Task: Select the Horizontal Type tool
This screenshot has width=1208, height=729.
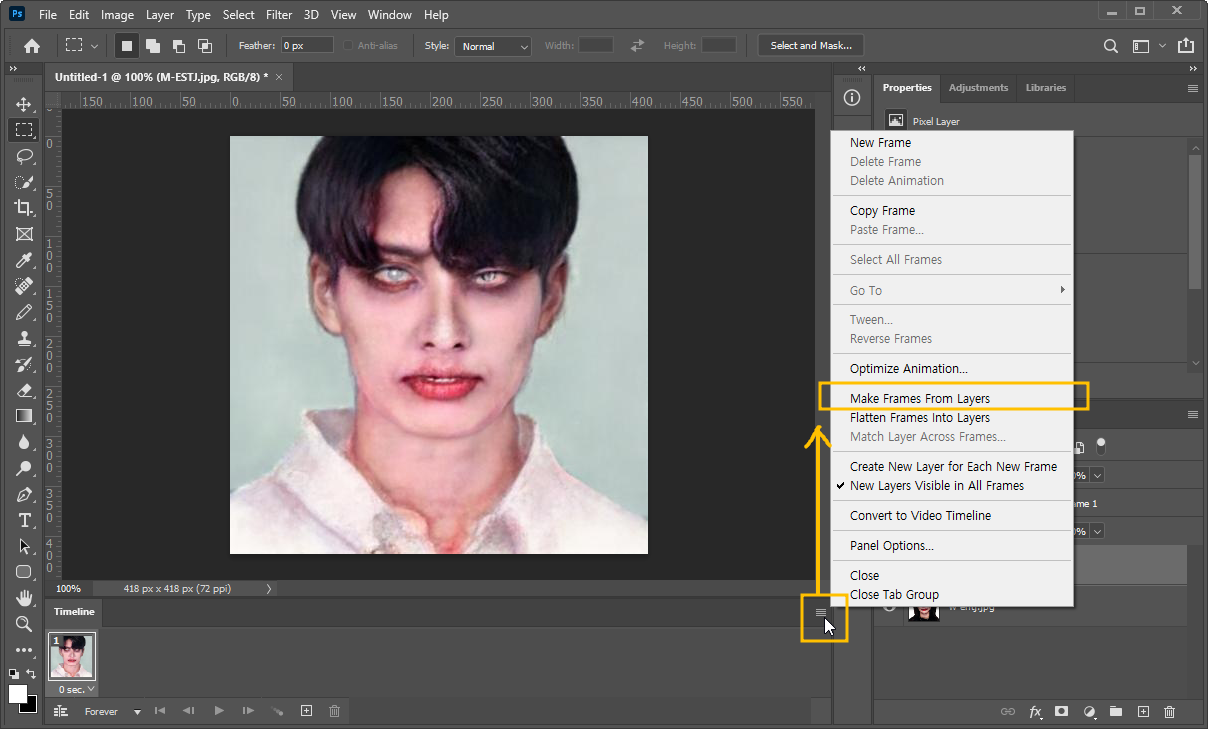Action: coord(24,520)
